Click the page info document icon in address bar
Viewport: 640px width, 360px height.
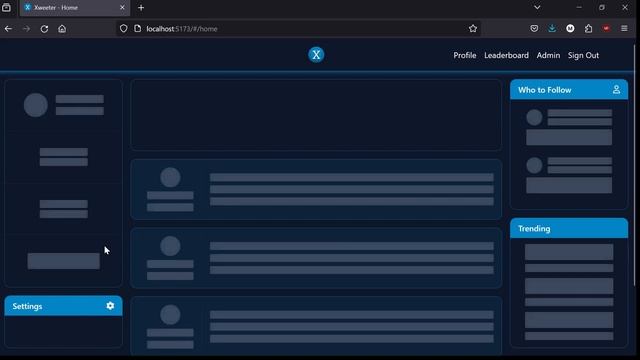coord(138,29)
